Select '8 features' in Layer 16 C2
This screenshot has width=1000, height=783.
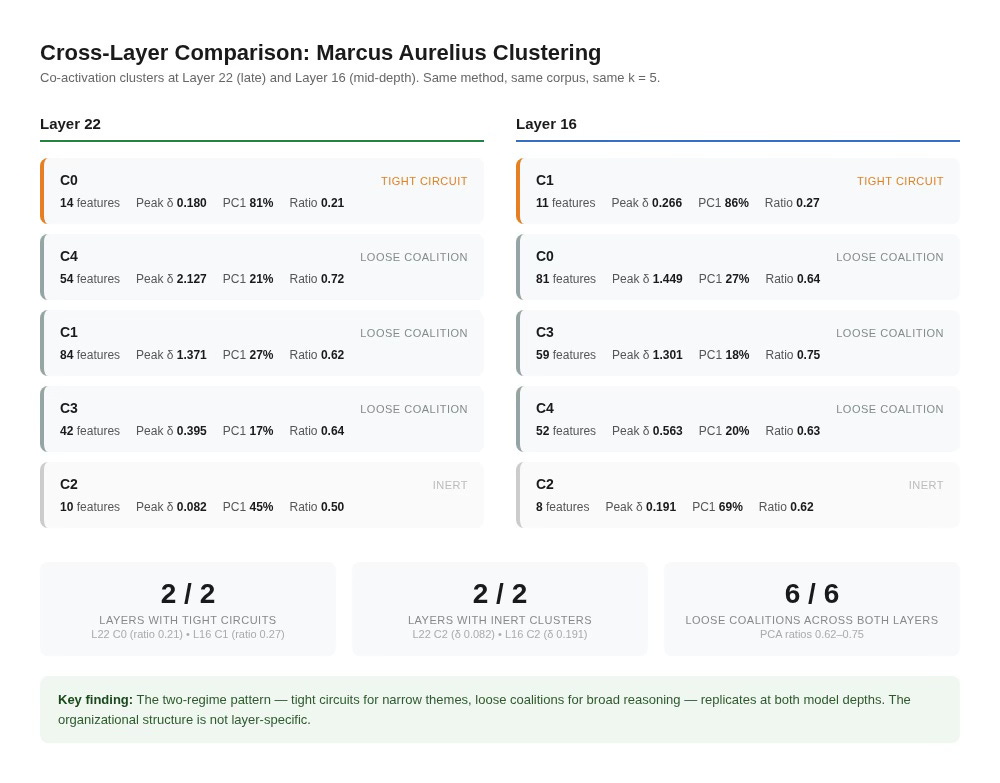pyautogui.click(x=562, y=506)
